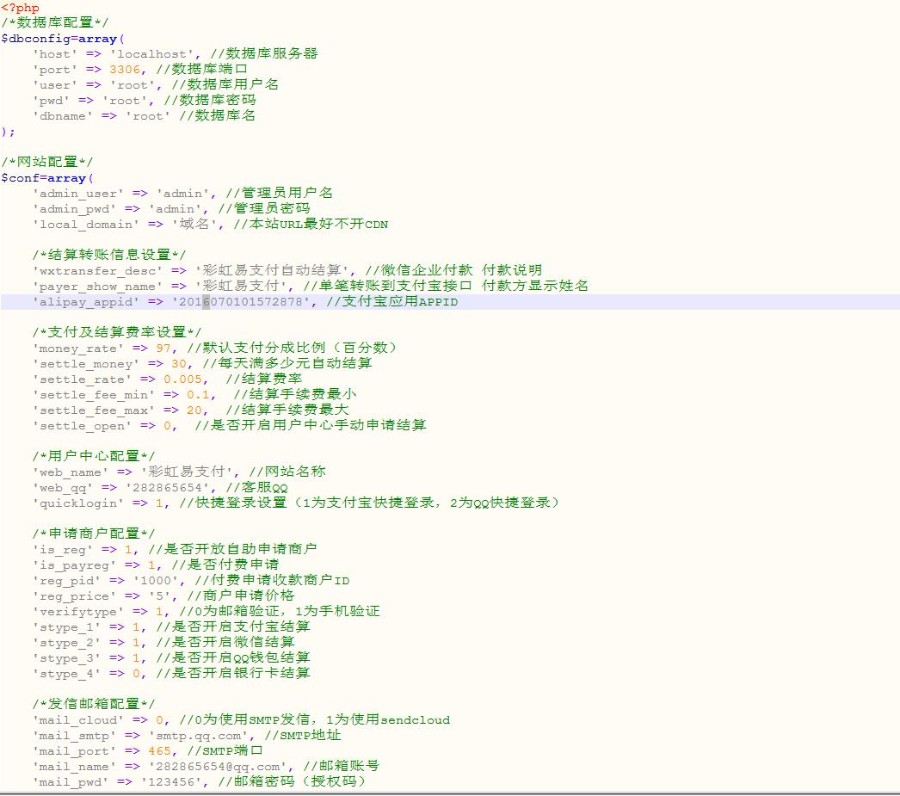The width and height of the screenshot is (900, 796).
Task: Click the 'mail_cloud' key
Action: click(78, 720)
